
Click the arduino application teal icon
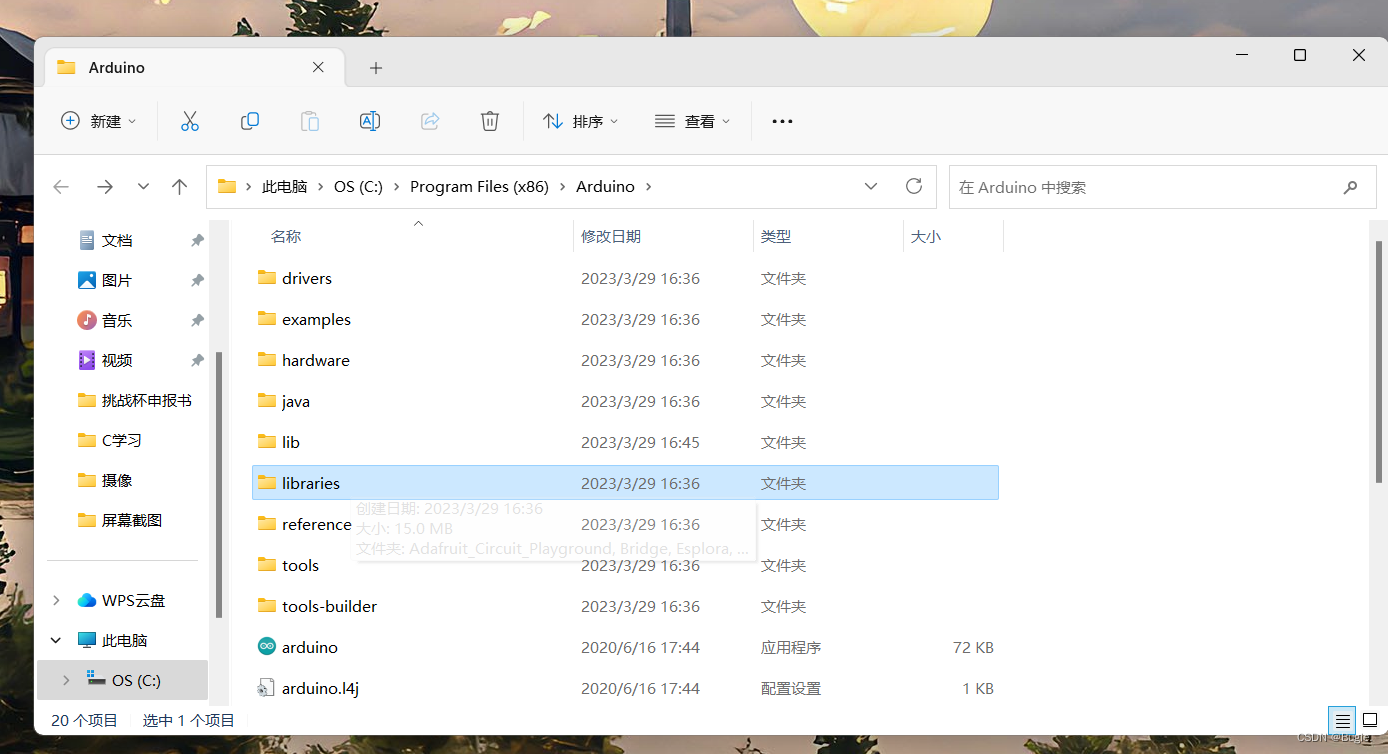pyautogui.click(x=266, y=647)
